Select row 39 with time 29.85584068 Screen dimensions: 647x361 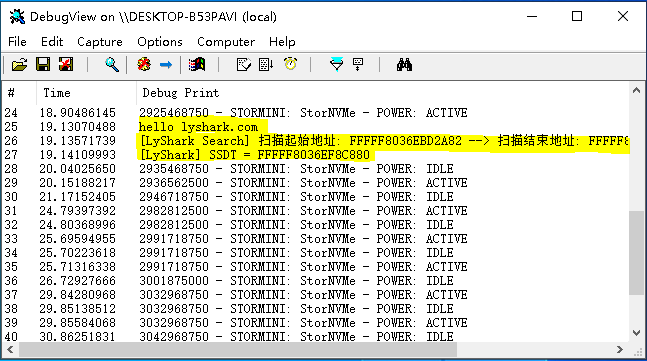point(316,323)
